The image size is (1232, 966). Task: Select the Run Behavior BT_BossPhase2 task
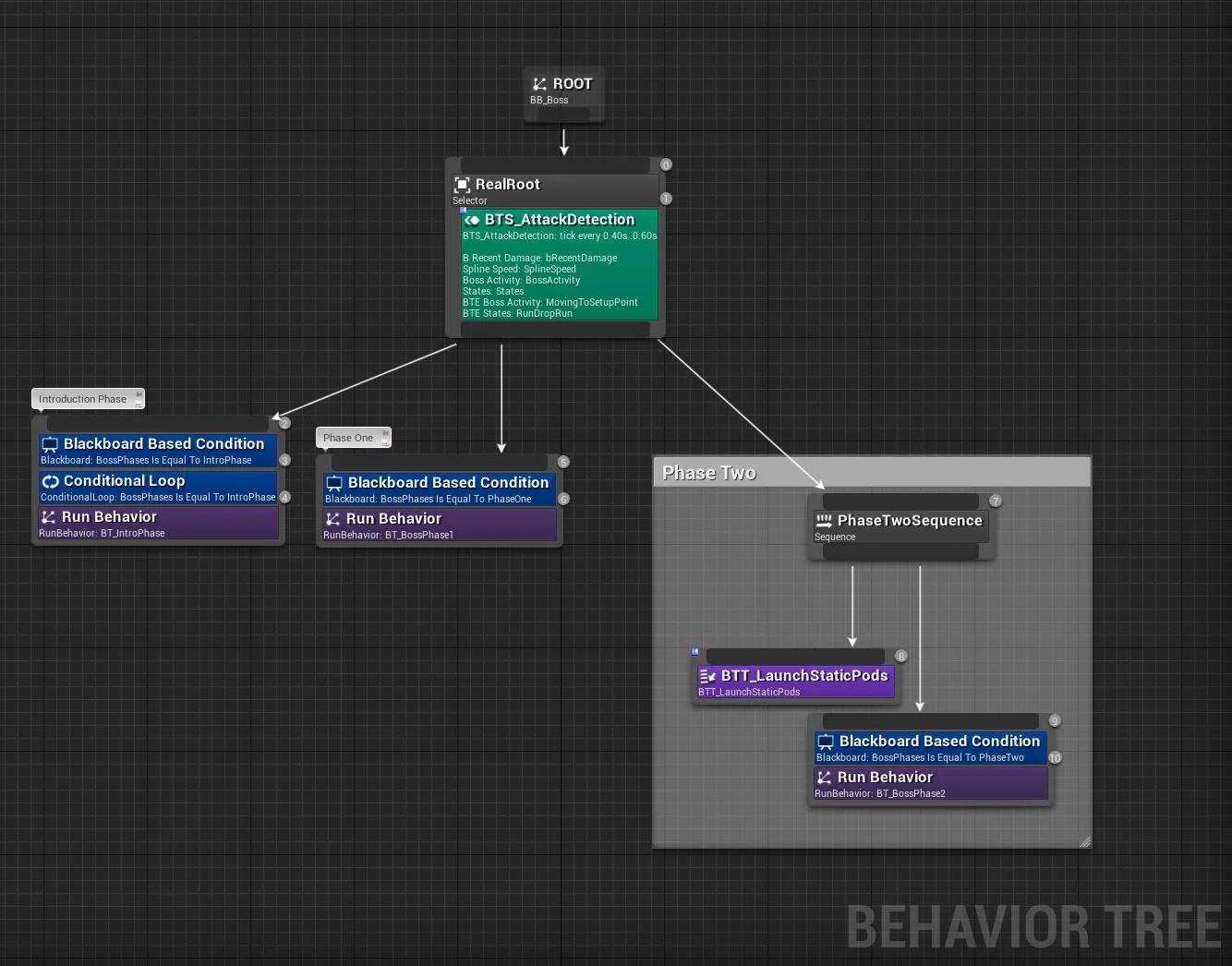[x=931, y=783]
